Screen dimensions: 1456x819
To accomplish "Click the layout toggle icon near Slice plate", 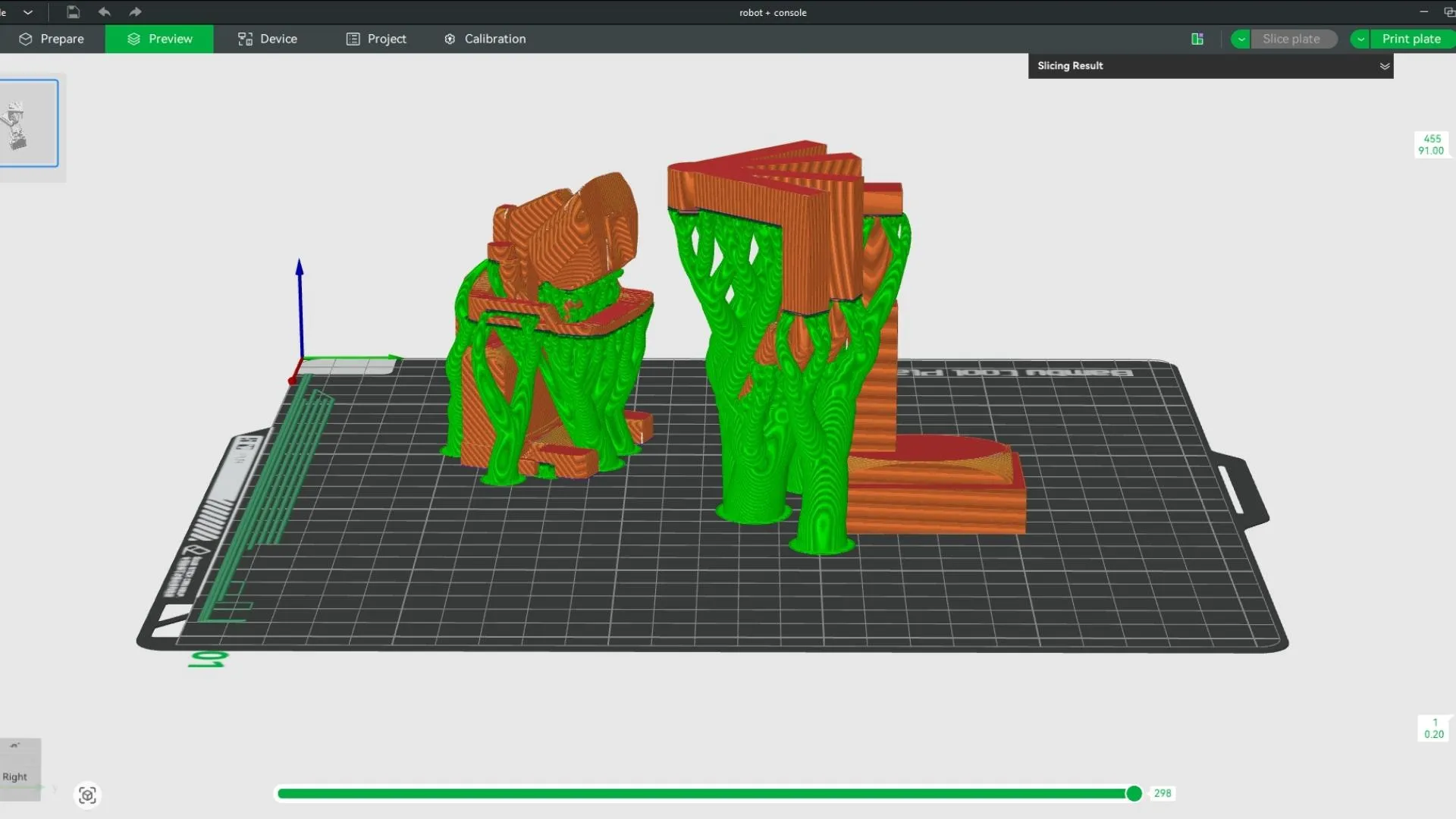I will [1197, 39].
